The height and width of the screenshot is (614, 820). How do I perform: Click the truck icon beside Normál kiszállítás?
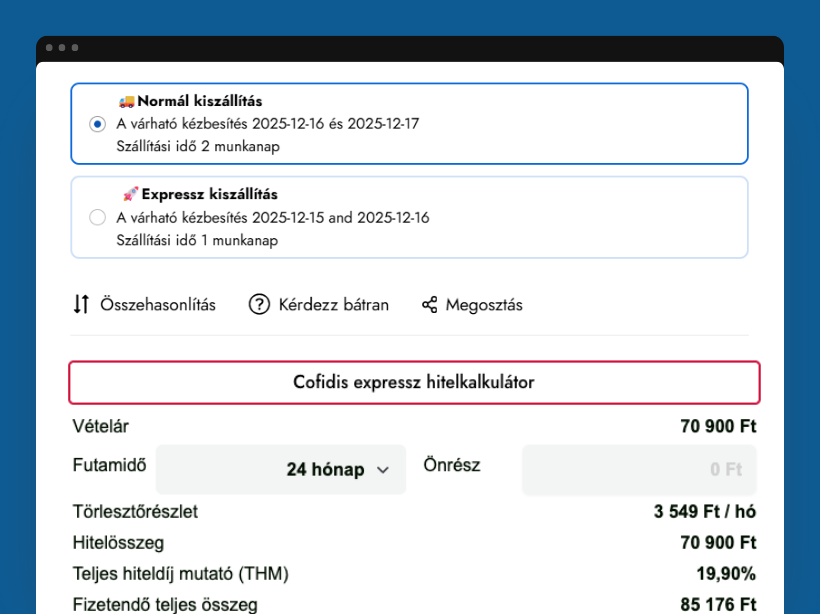126,101
